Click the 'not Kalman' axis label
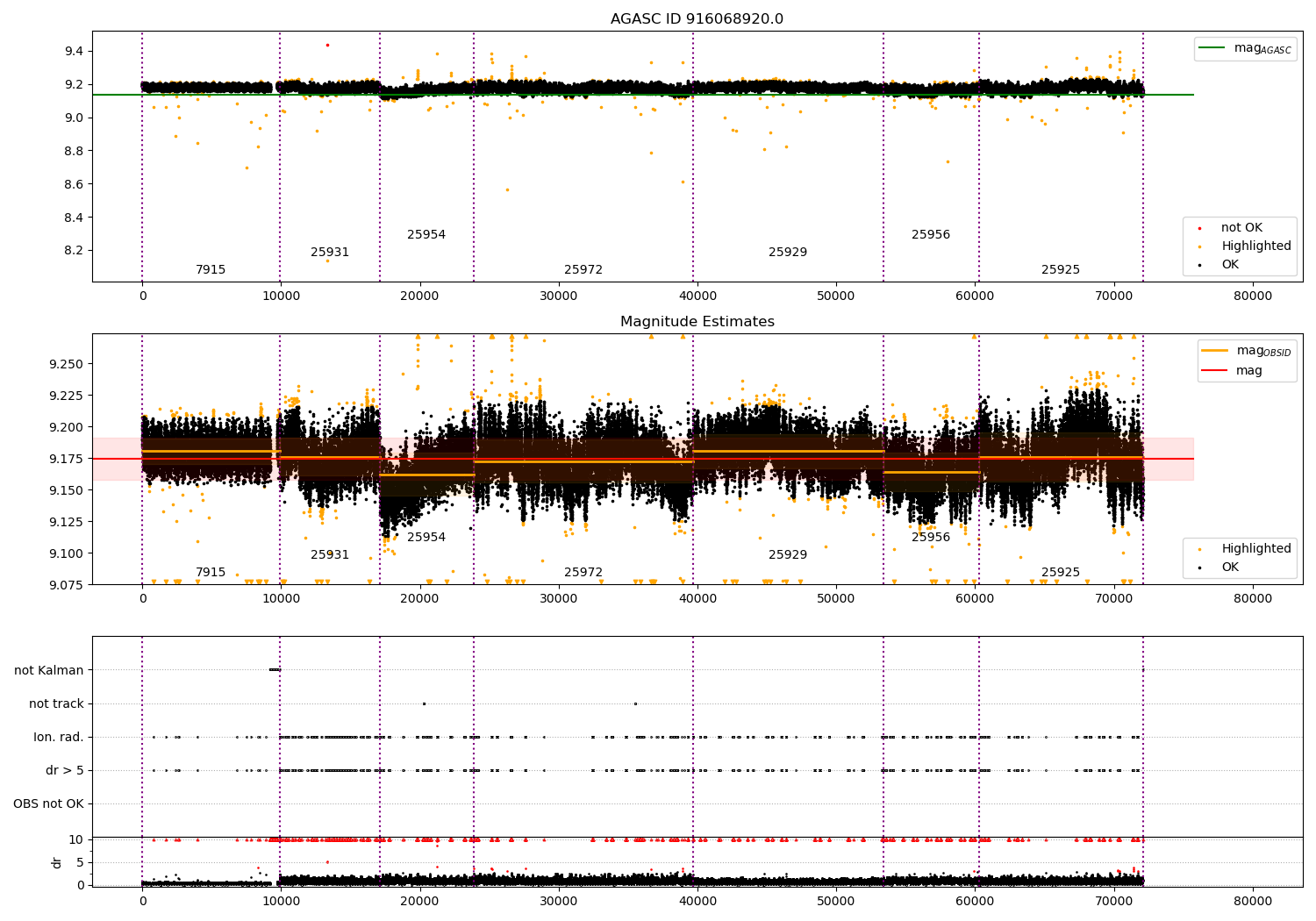The height and width of the screenshot is (921, 1316). click(x=49, y=670)
